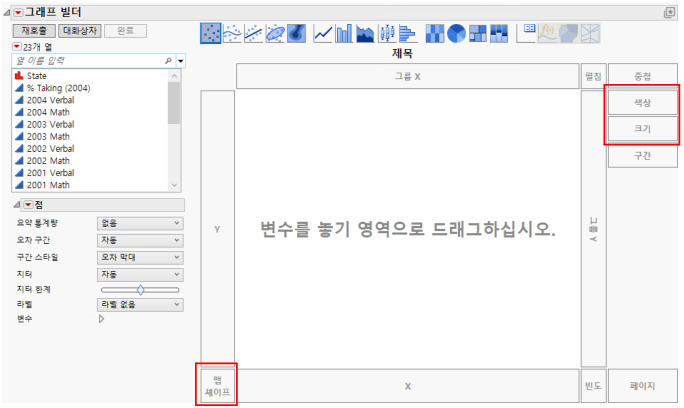Image resolution: width=684 pixels, height=408 pixels.
Task: Open the 그래프 빌더 red triangle menu
Action: click(18, 13)
